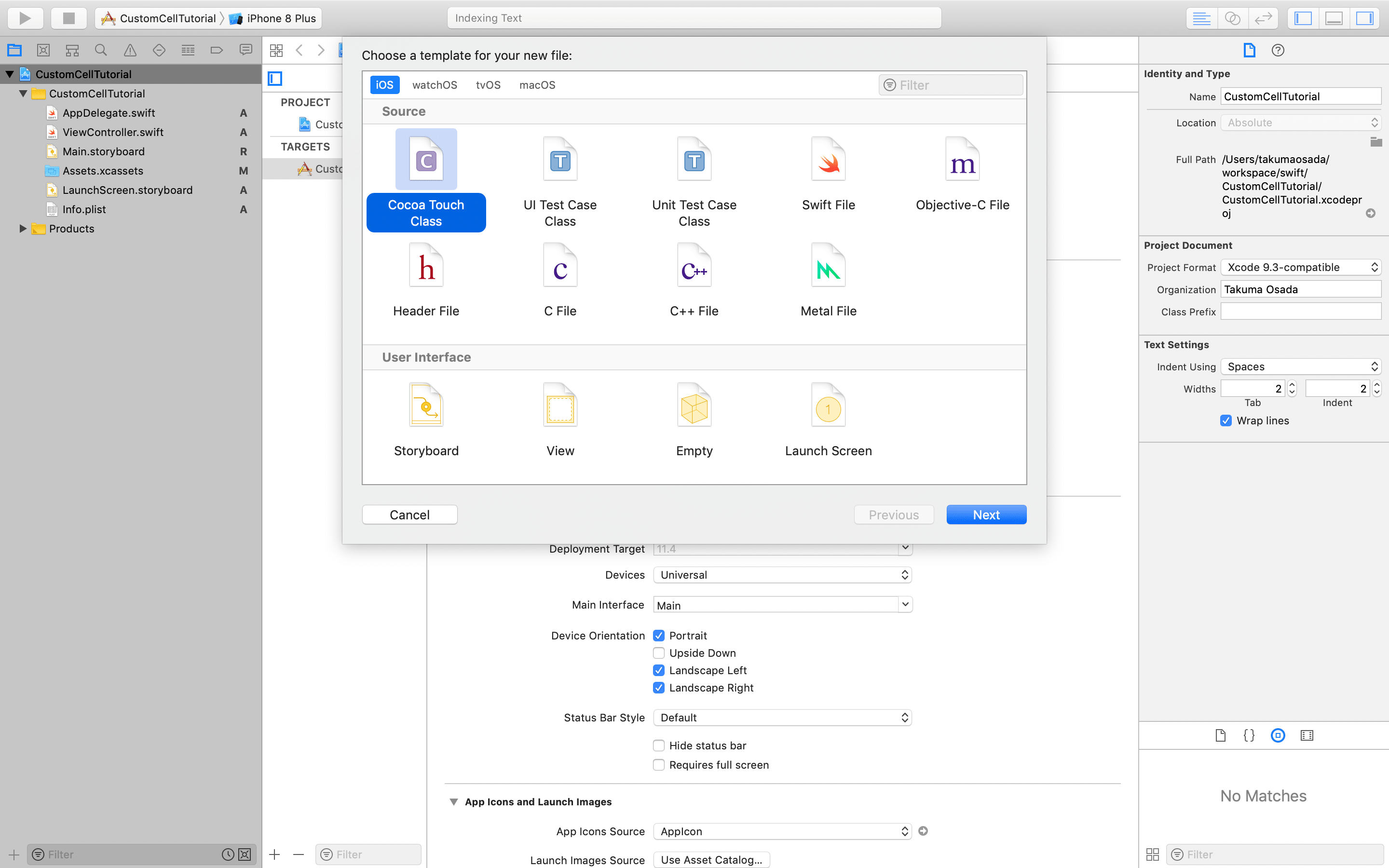Uncheck the Wrap lines checkbox
This screenshot has width=1389, height=868.
click(1226, 420)
